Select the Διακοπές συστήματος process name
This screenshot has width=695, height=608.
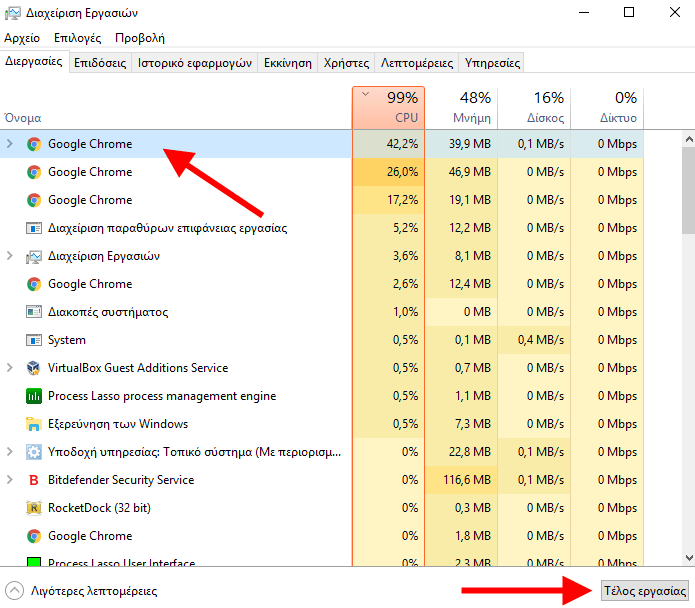click(x=108, y=312)
